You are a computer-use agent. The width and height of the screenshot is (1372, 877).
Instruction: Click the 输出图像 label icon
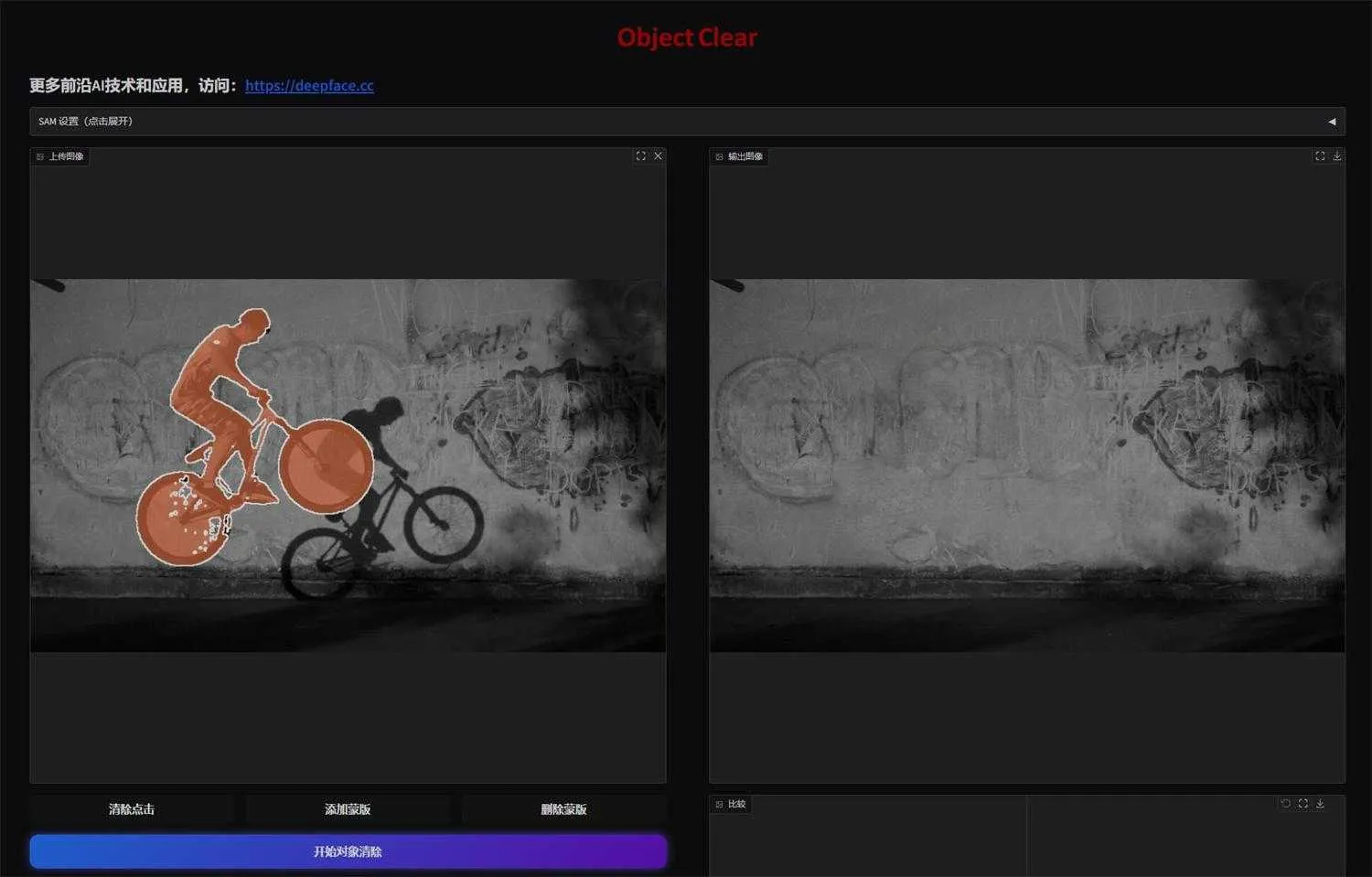tap(719, 156)
